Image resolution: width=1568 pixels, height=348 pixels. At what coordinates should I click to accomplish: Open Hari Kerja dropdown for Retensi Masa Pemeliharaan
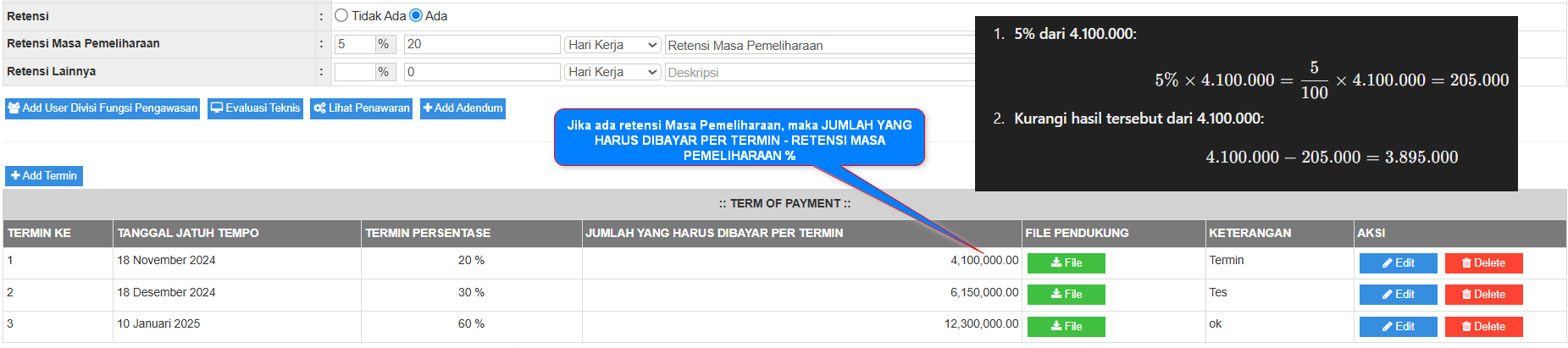pos(612,45)
